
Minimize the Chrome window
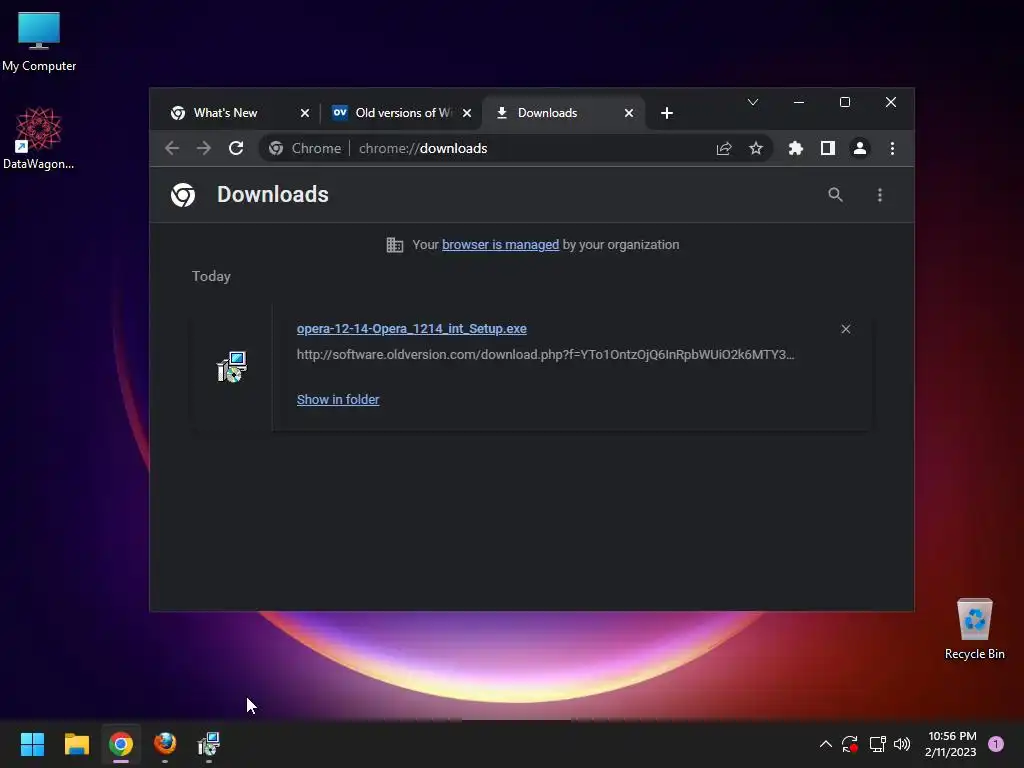pyautogui.click(x=799, y=102)
